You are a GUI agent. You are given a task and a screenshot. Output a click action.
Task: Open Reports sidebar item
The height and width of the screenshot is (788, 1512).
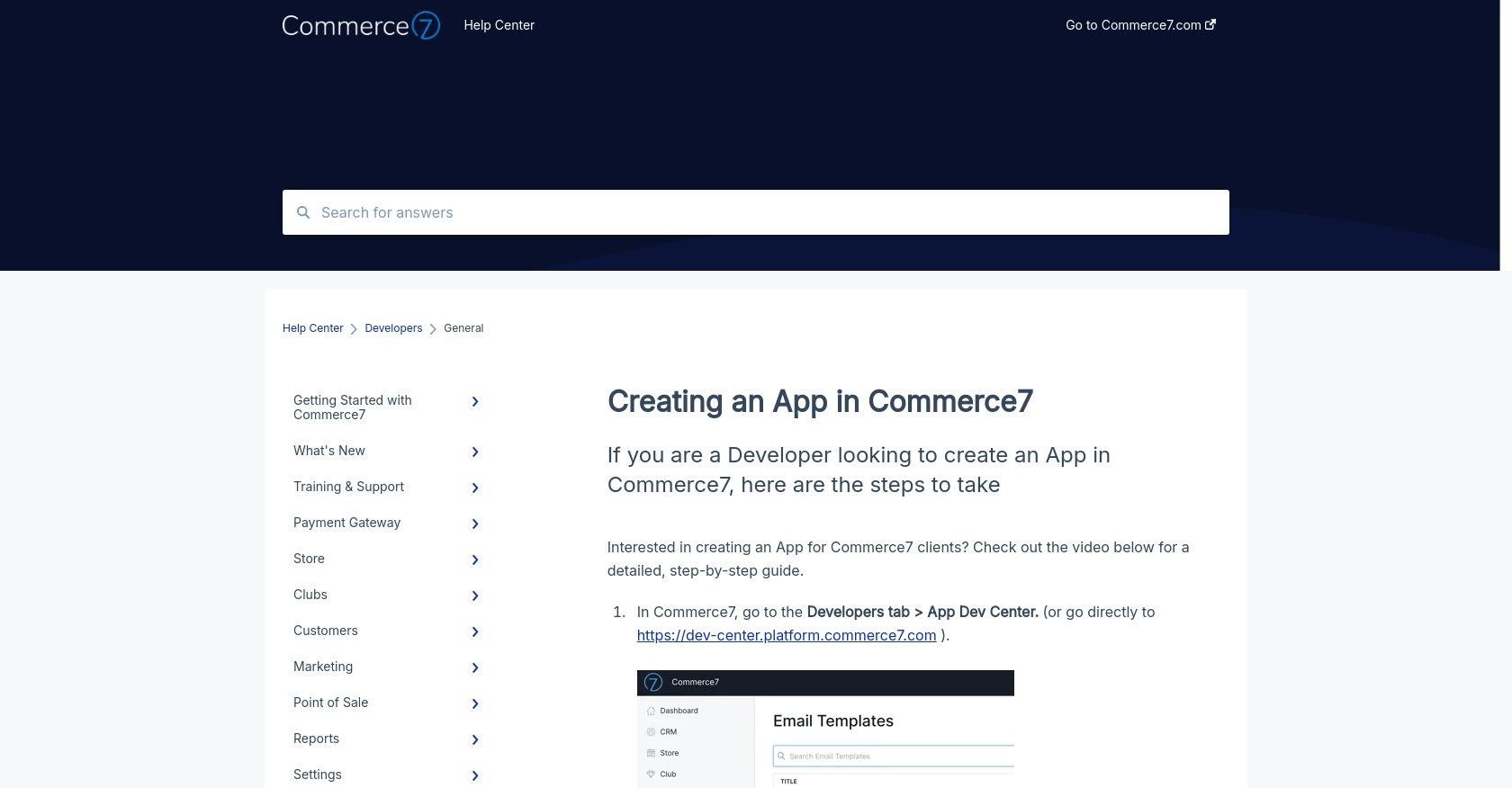click(316, 739)
